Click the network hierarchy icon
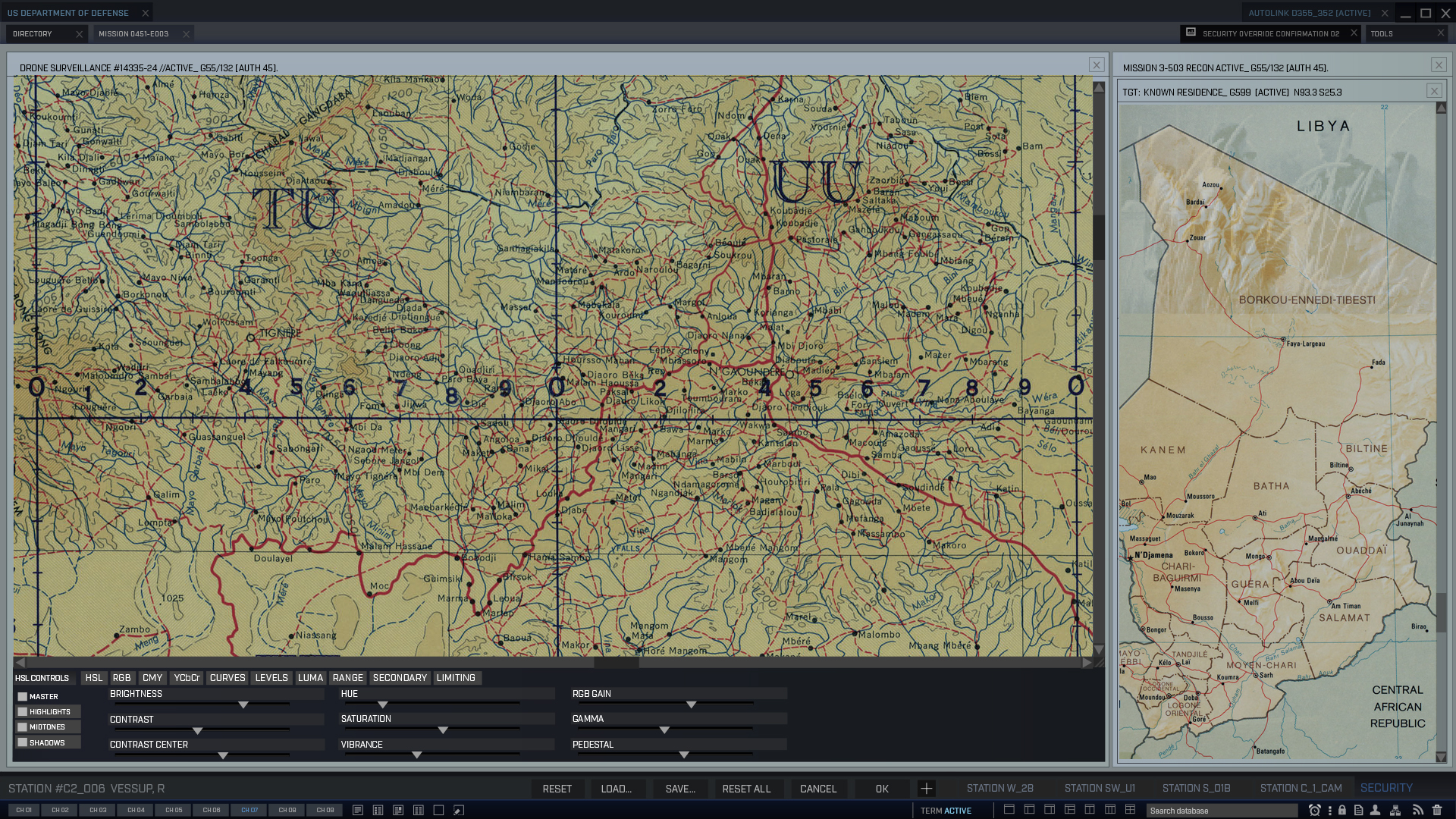 pos(1395,810)
